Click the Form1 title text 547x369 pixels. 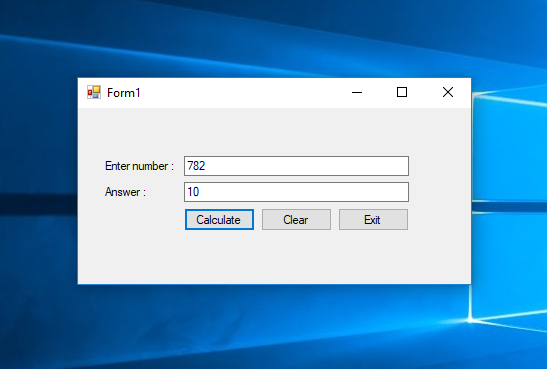(x=123, y=93)
